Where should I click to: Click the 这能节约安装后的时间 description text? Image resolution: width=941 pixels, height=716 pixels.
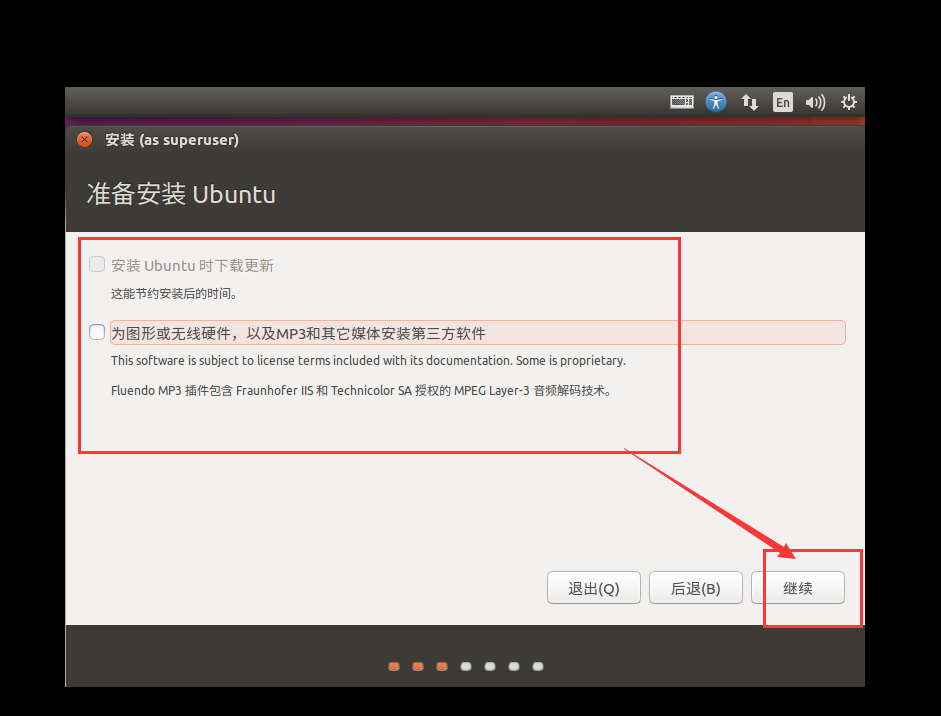[x=174, y=293]
